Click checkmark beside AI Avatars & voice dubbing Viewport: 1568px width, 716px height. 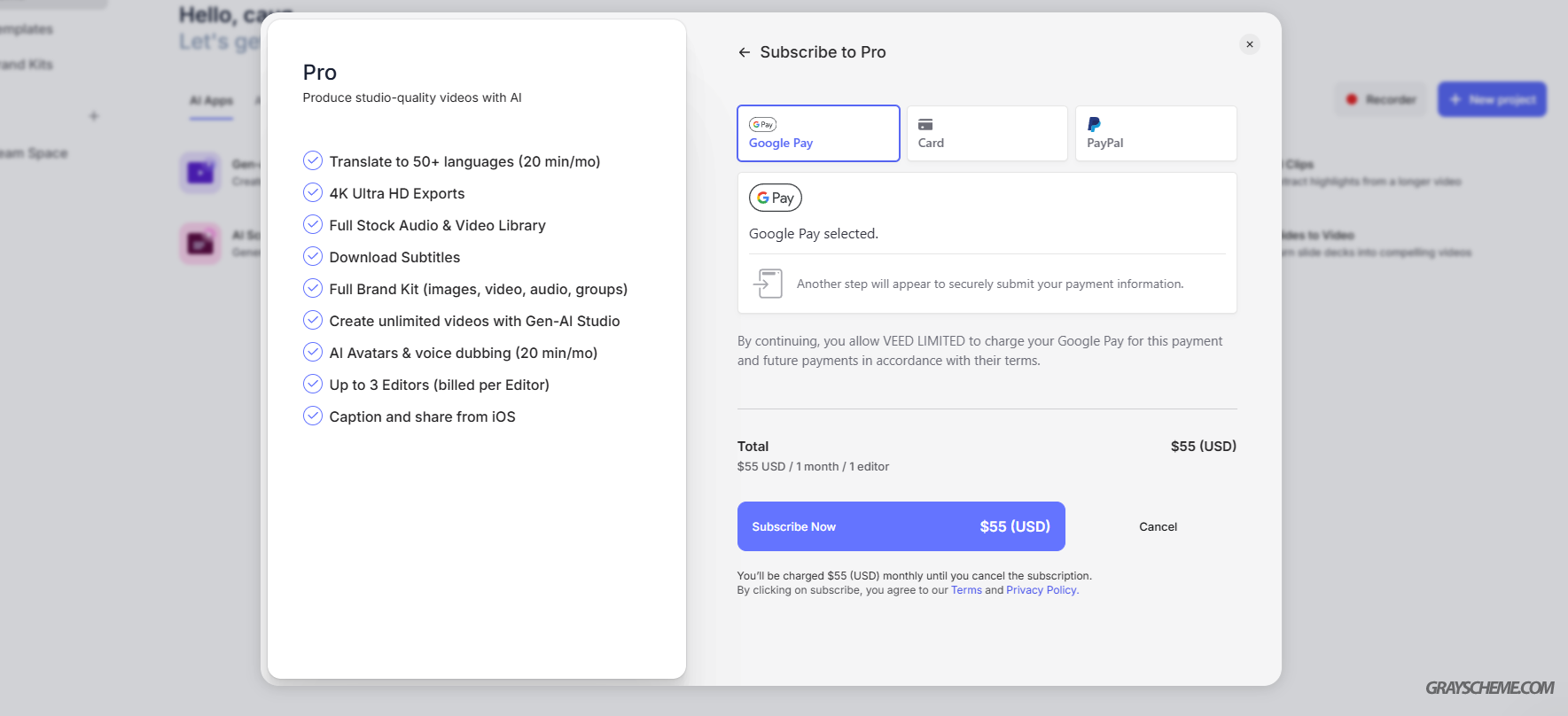[313, 352]
